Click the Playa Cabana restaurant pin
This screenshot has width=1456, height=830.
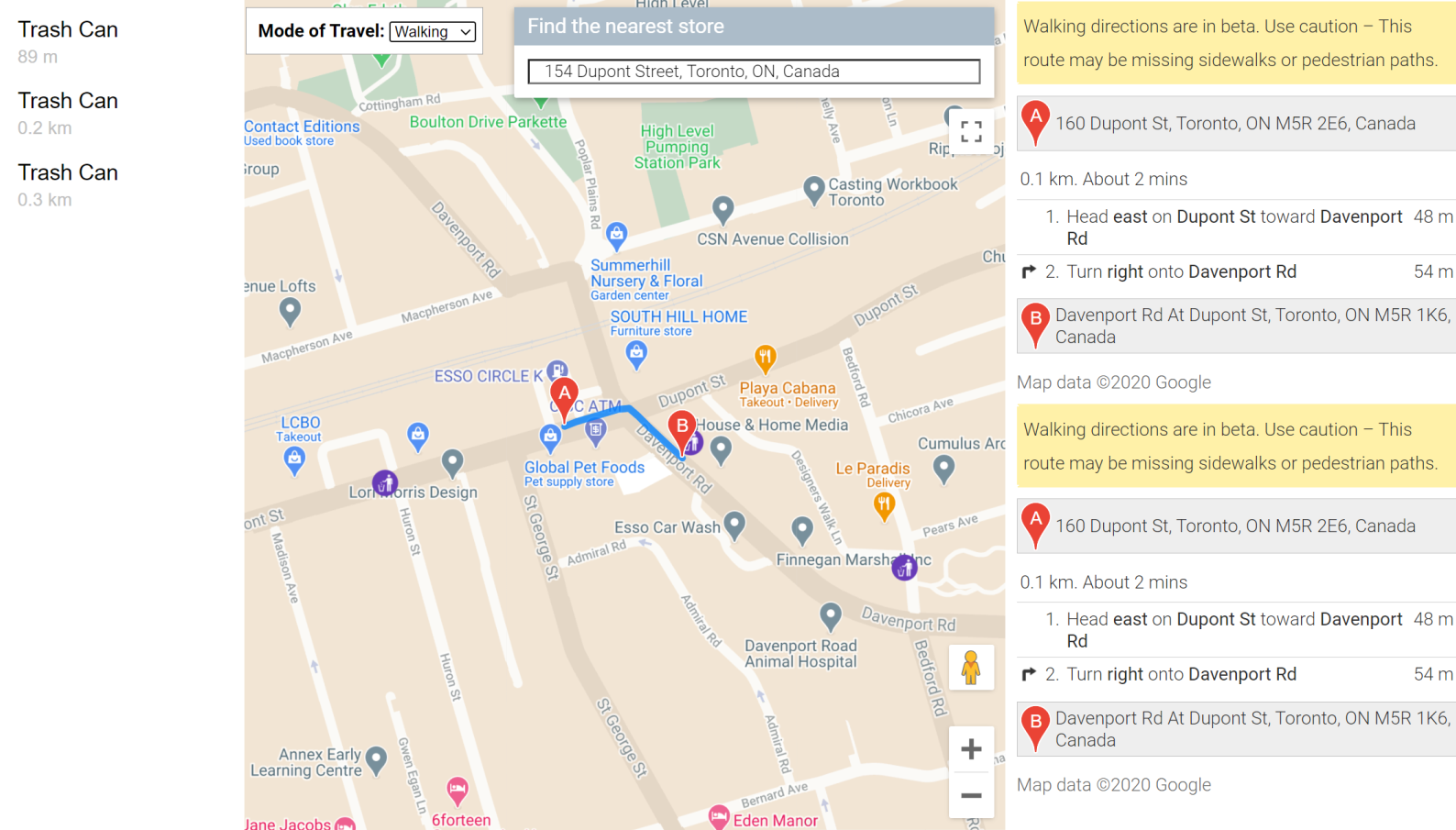(x=766, y=358)
